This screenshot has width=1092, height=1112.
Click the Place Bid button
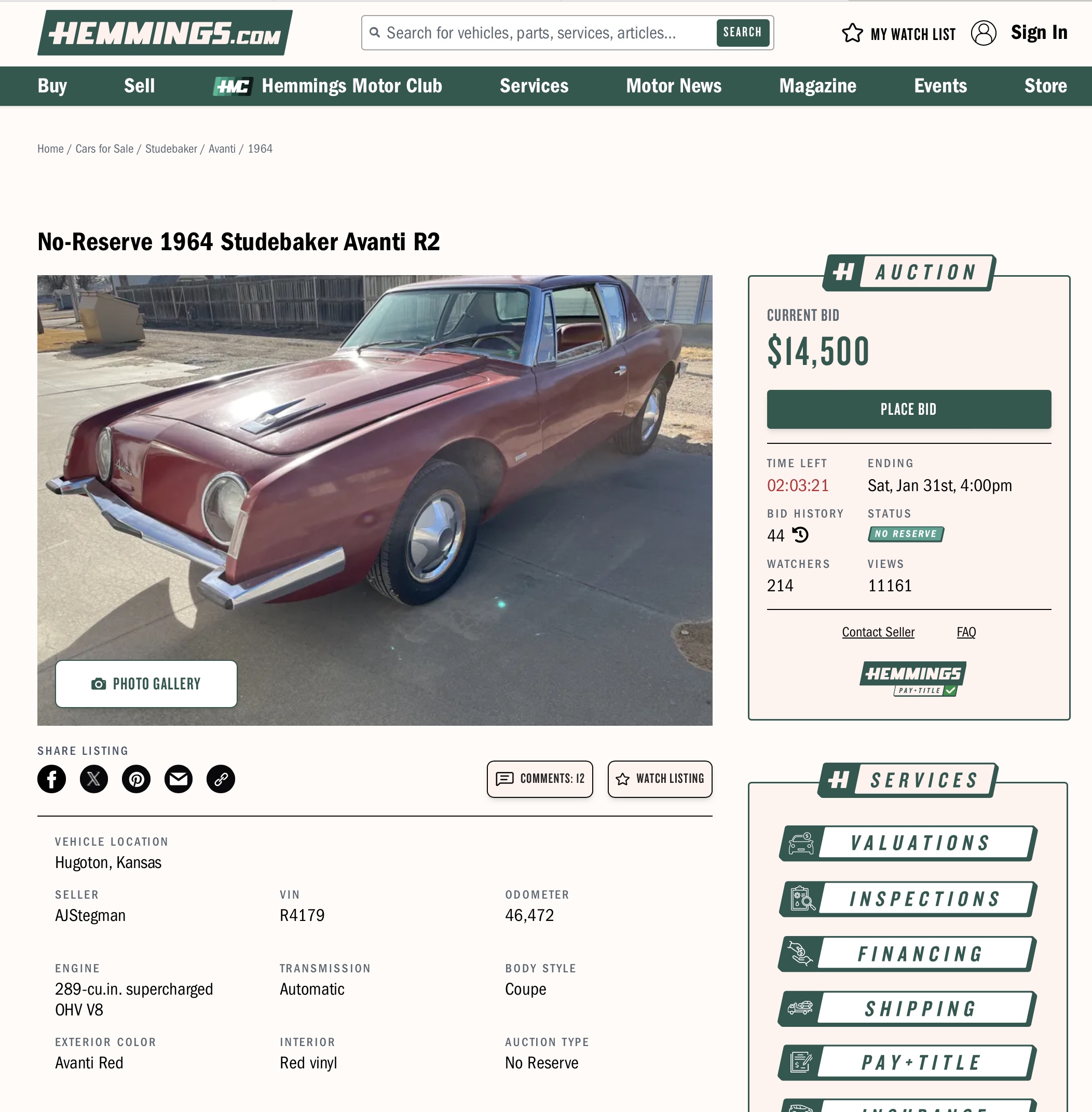908,409
